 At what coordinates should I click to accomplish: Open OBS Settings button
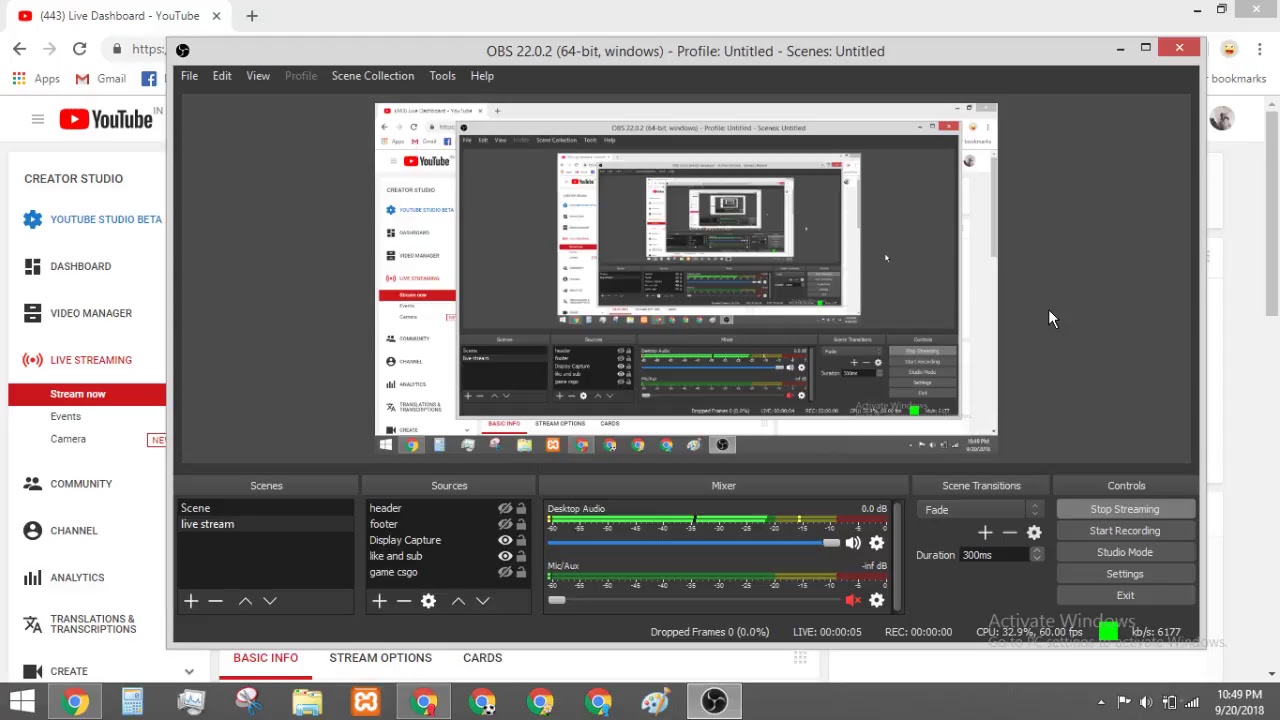point(1125,574)
